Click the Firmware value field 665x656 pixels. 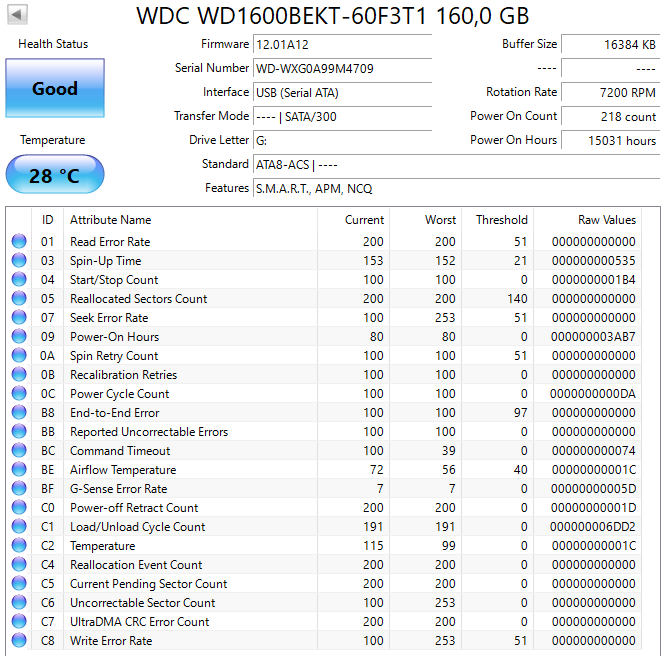(343, 44)
